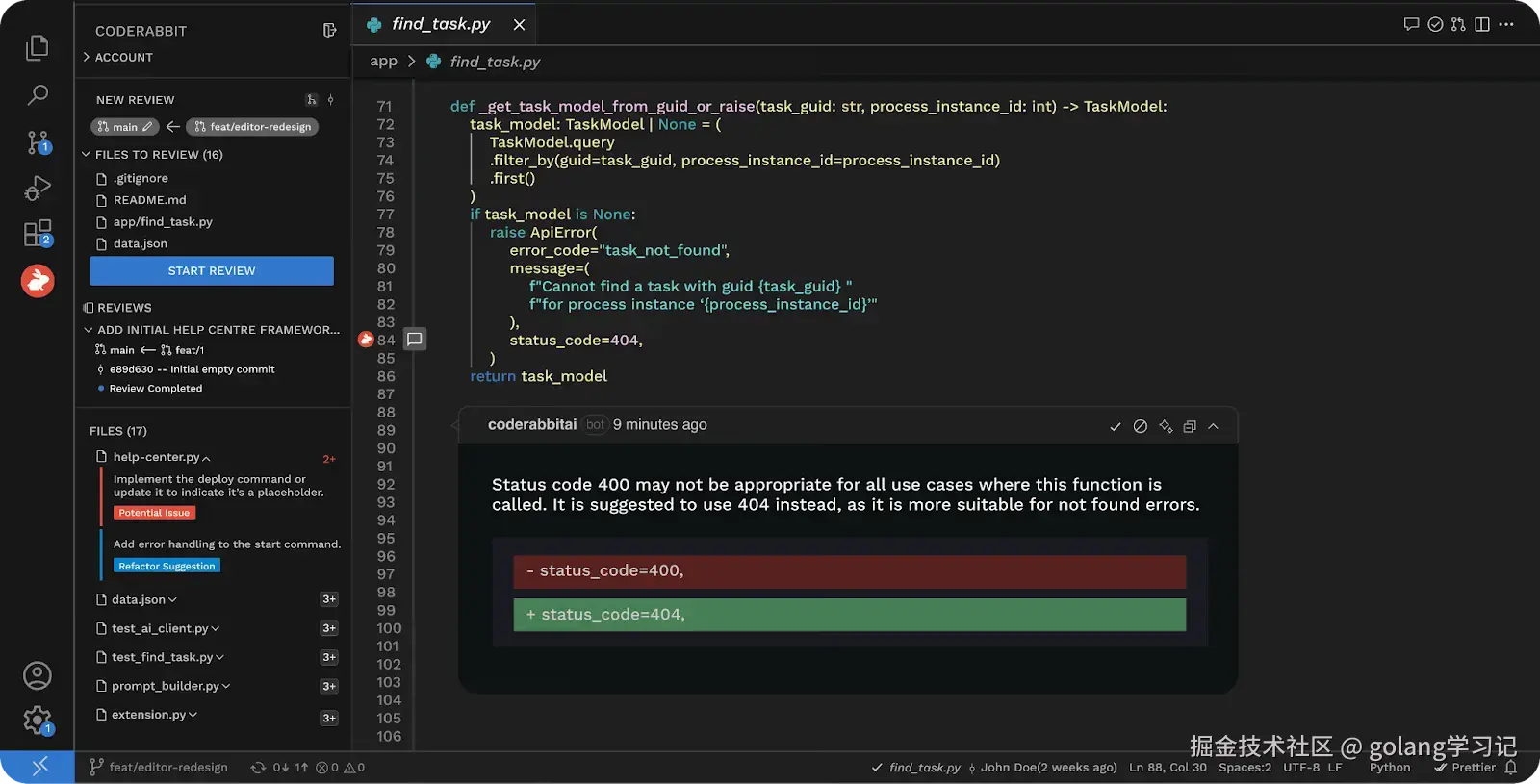The height and width of the screenshot is (784, 1540).
Task: Click the Potential Issue label
Action: tap(154, 514)
